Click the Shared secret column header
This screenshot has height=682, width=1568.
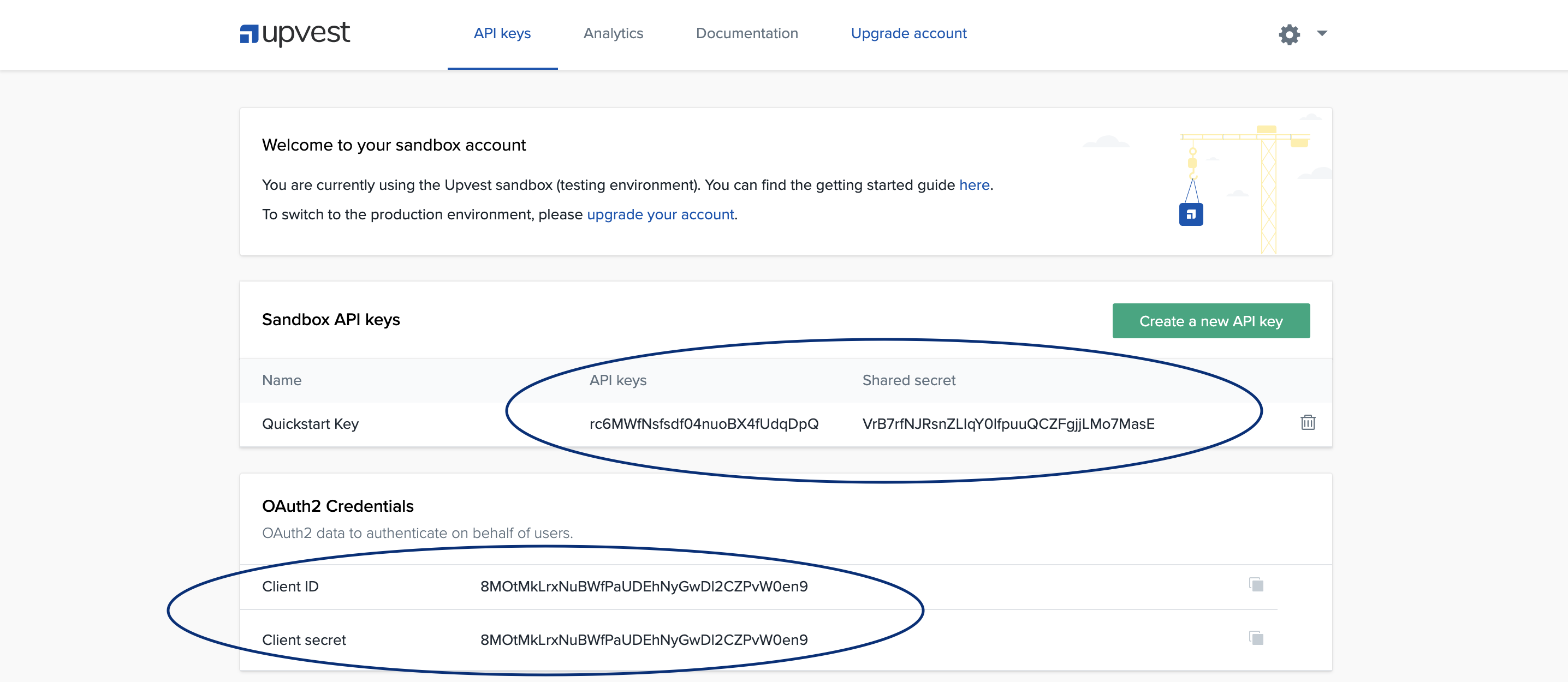point(909,380)
